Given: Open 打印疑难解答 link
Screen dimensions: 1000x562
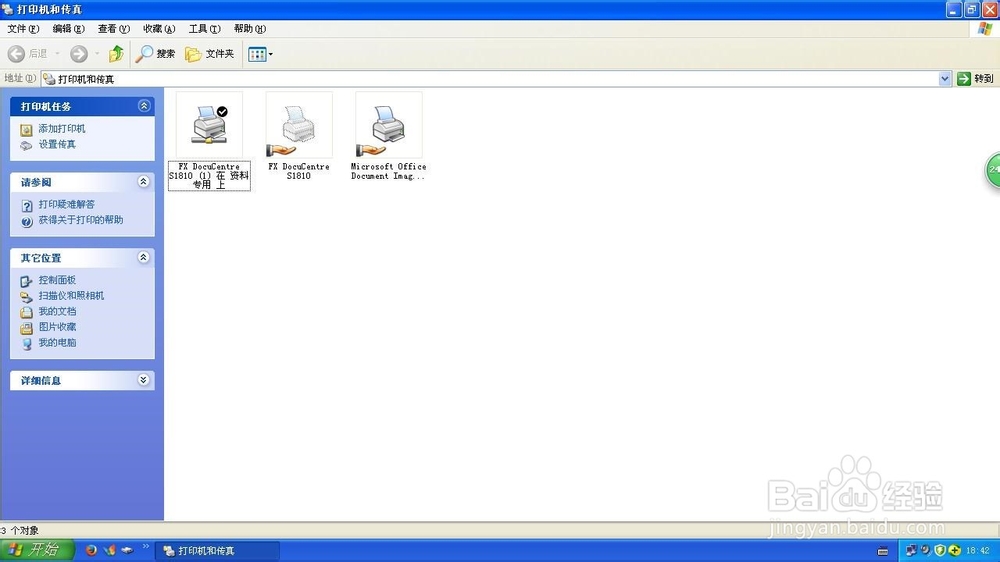Looking at the screenshot, I should tap(66, 204).
